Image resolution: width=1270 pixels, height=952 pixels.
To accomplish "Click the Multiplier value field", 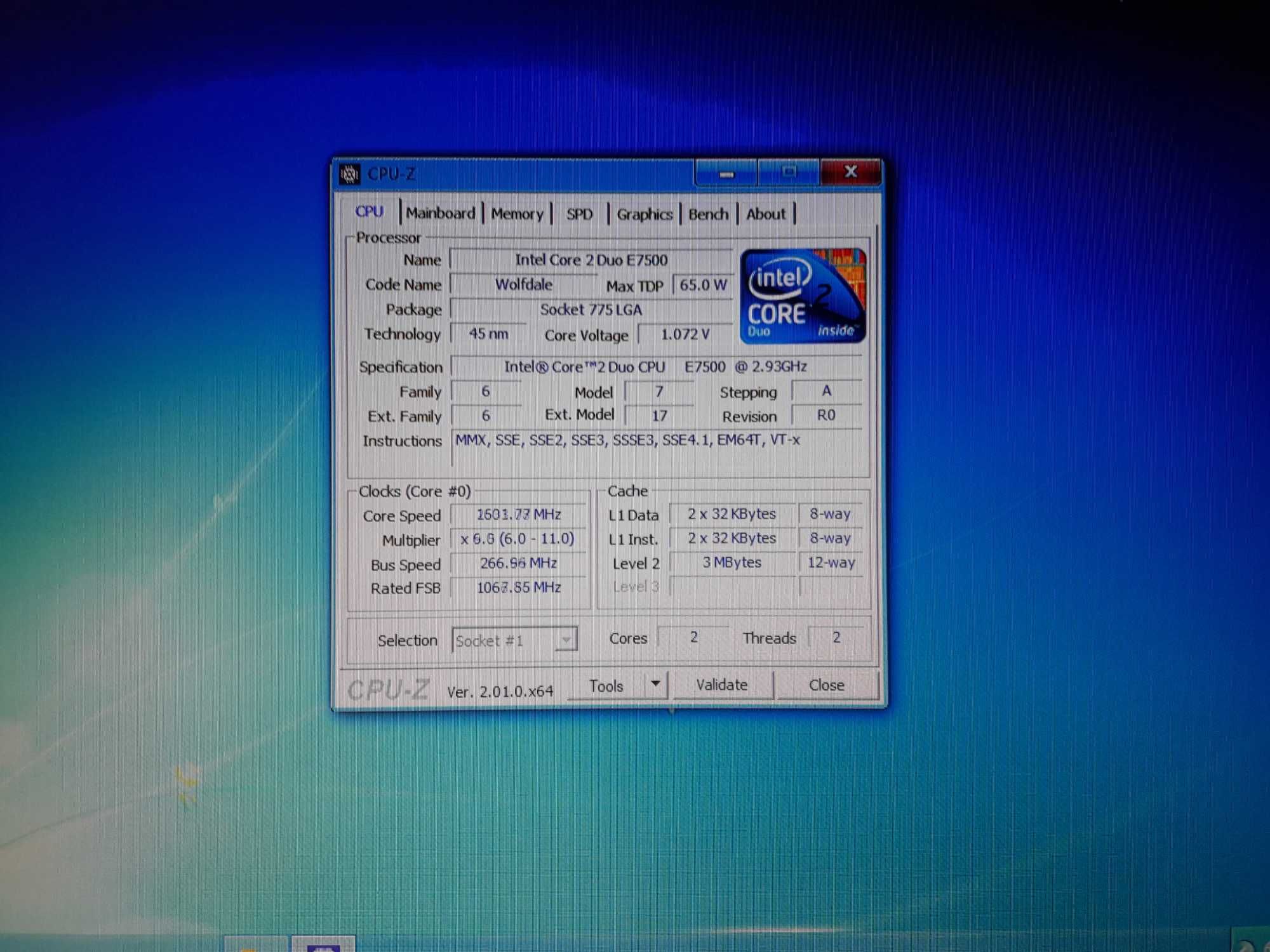I will [519, 539].
